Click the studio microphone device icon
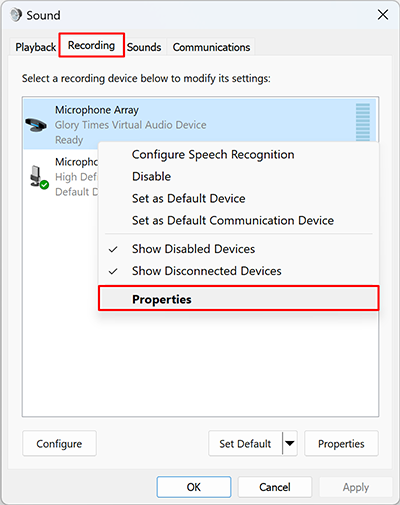This screenshot has width=400, height=505. (36, 176)
